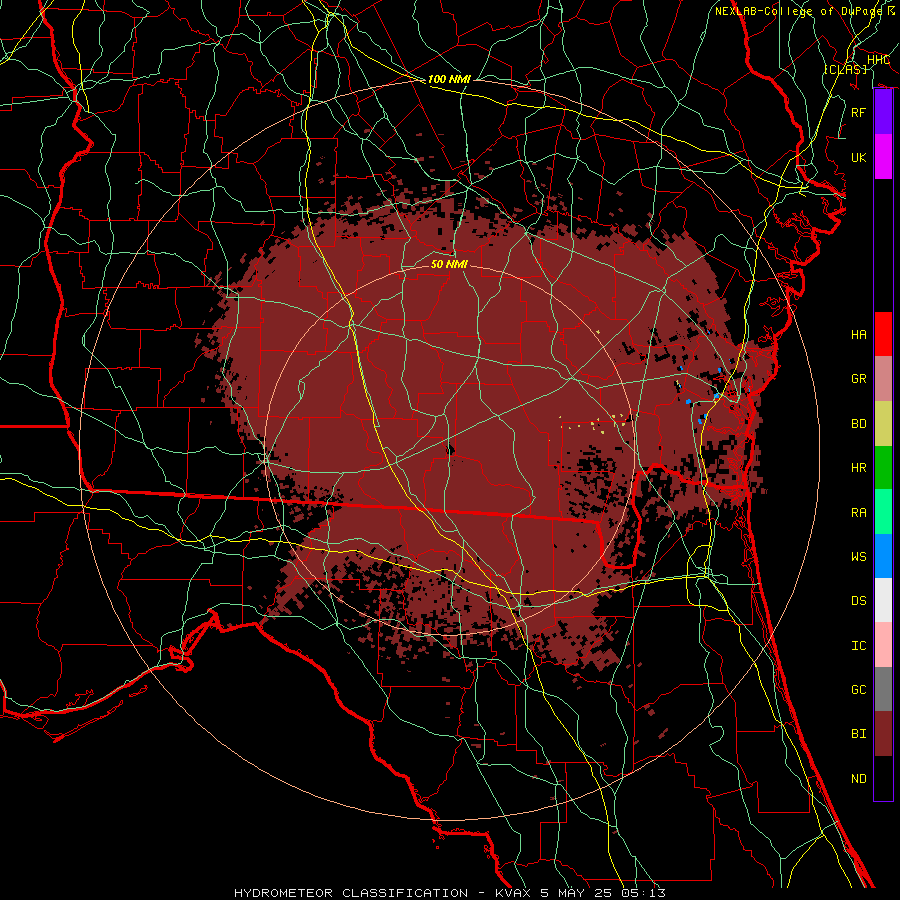900x900 pixels.
Task: Click the BI dark red legend swatch
Action: [x=883, y=734]
